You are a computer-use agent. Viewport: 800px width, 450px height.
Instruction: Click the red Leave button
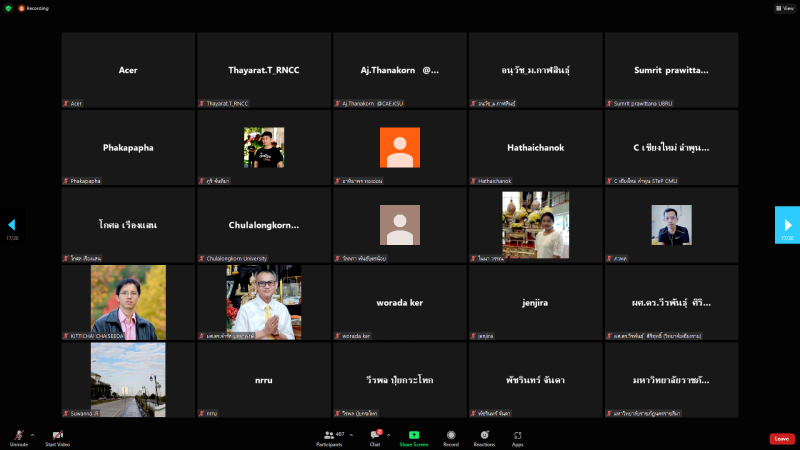click(x=781, y=438)
